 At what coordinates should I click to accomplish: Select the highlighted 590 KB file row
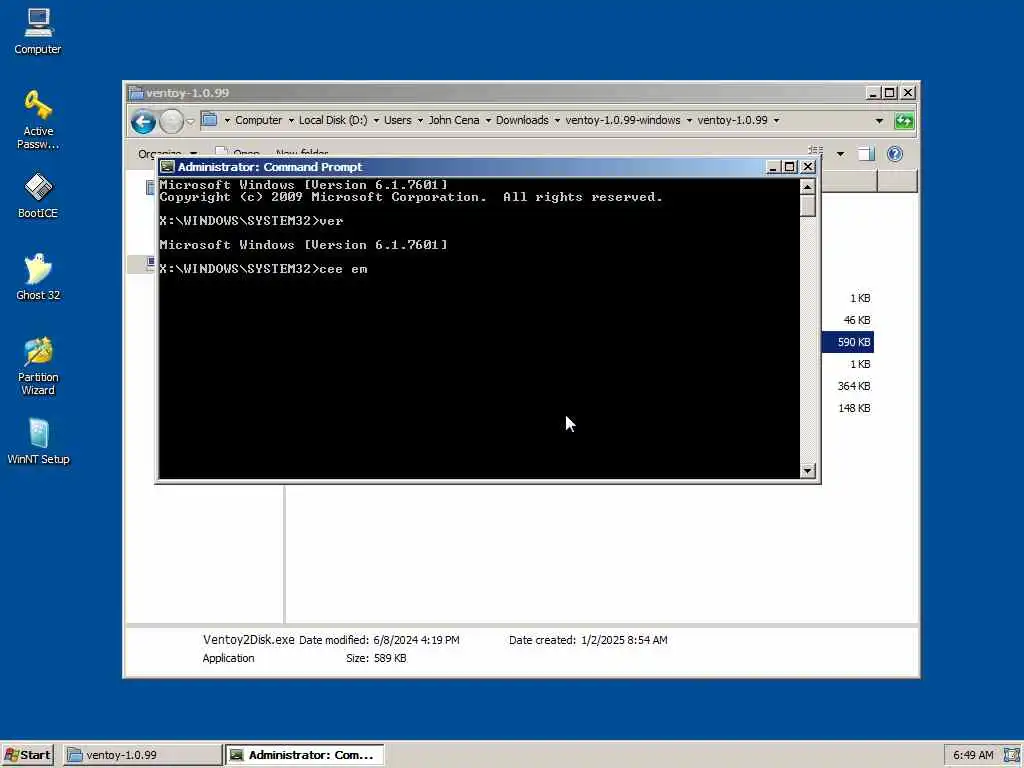coord(848,342)
